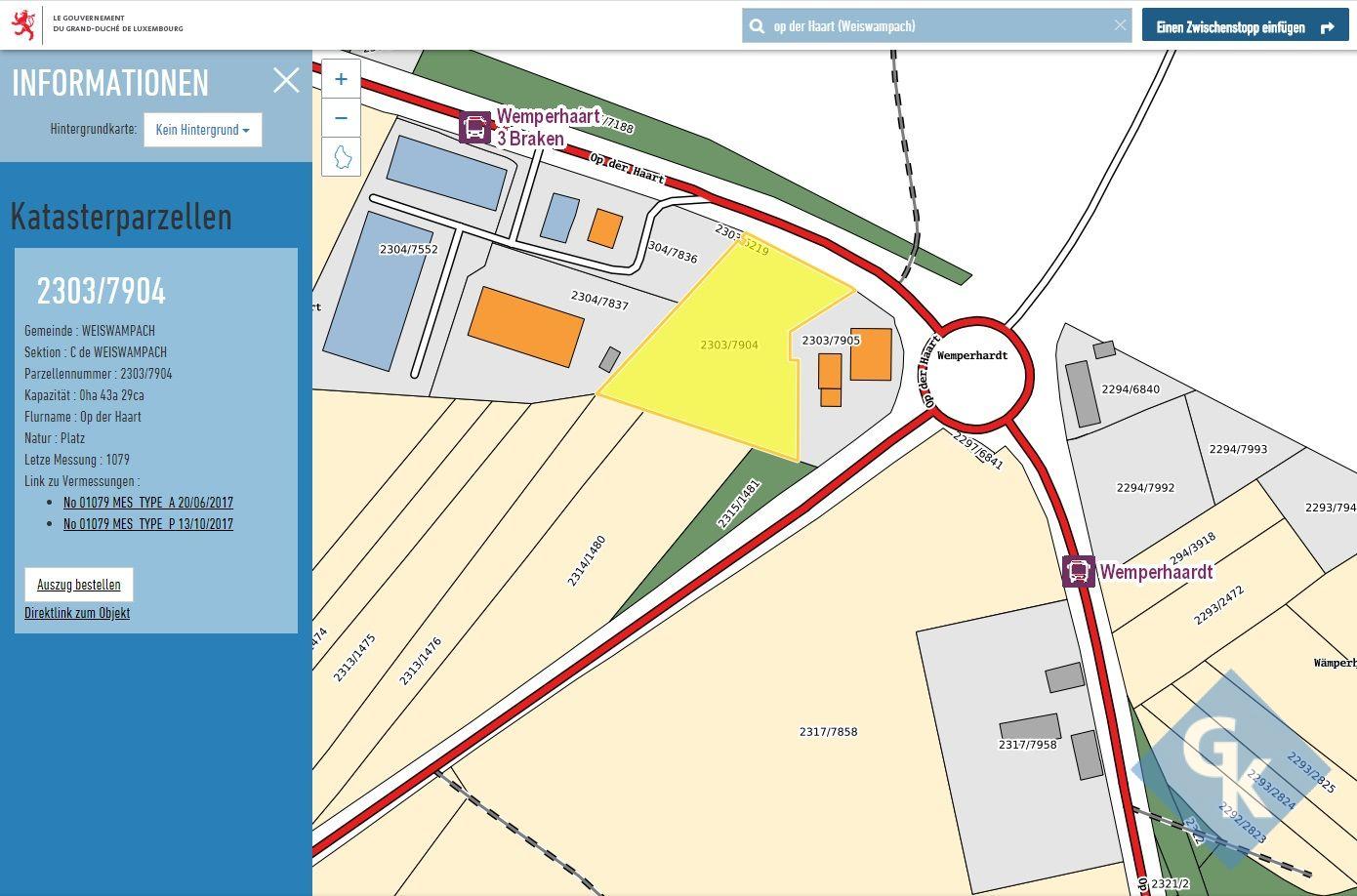Click the Wemperhaart 3 Braken bus stop icon
The image size is (1357, 896).
pos(475,127)
